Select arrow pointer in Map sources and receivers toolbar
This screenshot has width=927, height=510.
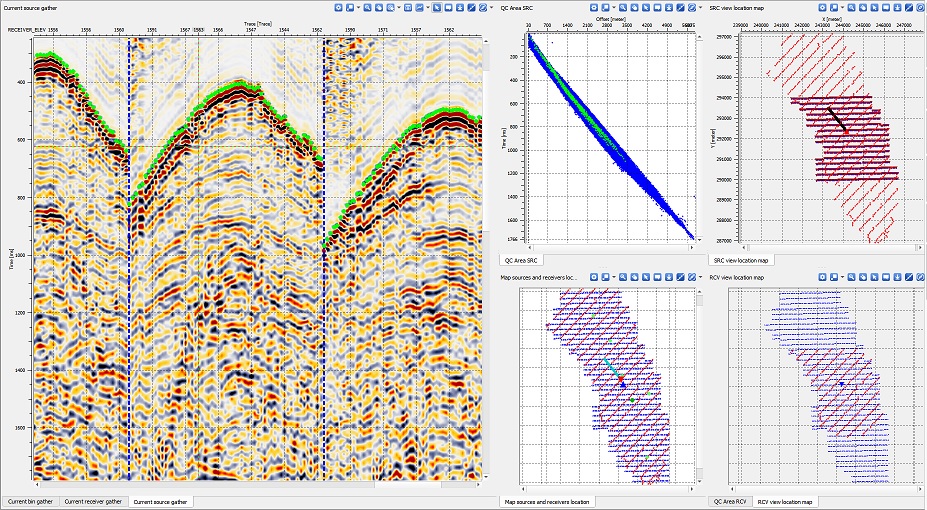(646, 277)
